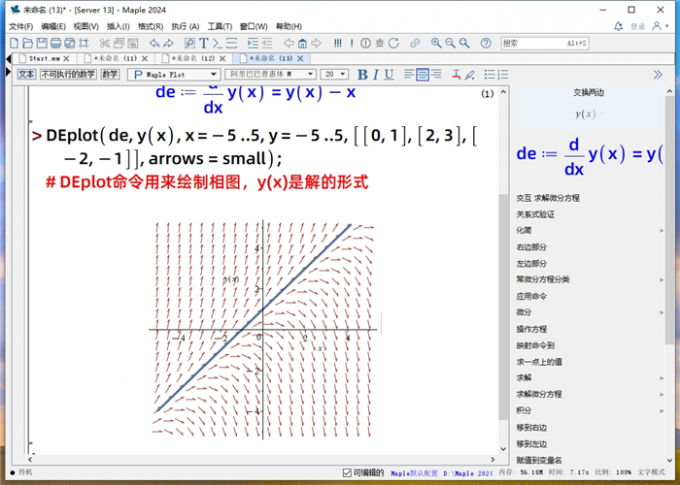680x485 pixels.
Task: Click the zoom in magnifier icon
Action: (436, 43)
